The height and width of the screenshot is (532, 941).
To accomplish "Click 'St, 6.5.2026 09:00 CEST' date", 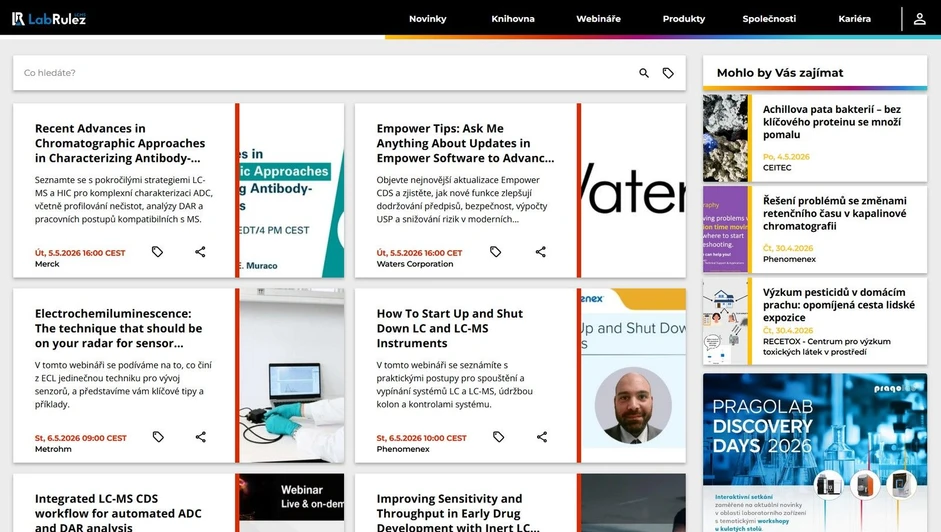I will pos(80,438).
